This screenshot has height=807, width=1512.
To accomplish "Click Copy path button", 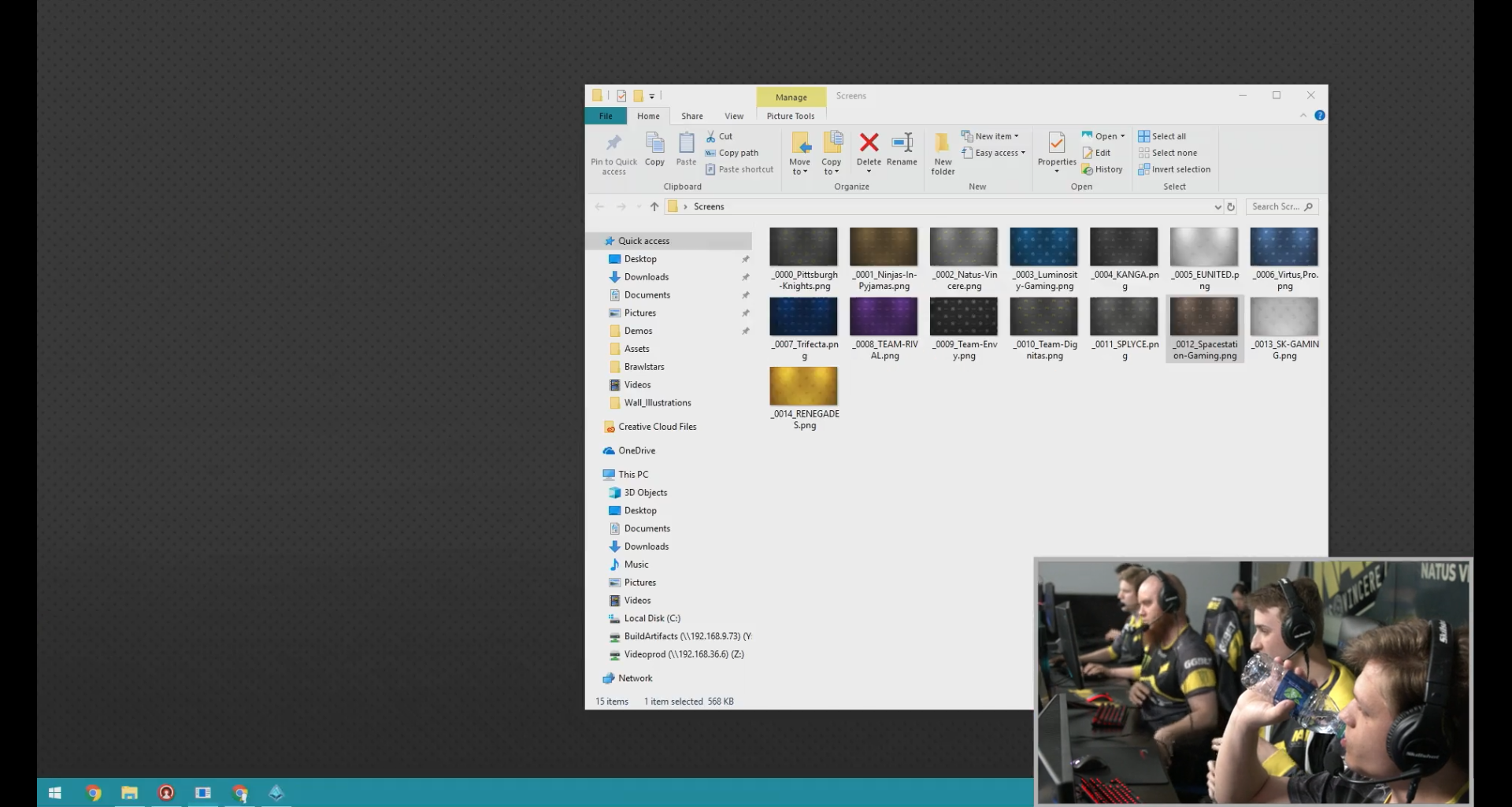I will (738, 153).
